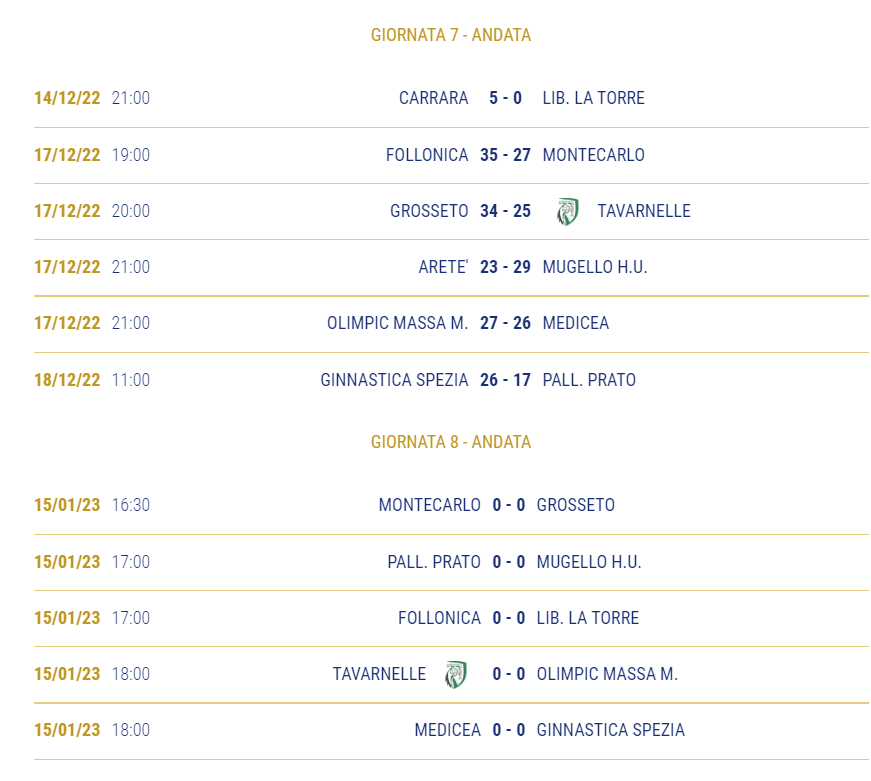The image size is (871, 781).
Task: Open the 34 - 25 Grosseto score
Action: tap(505, 211)
